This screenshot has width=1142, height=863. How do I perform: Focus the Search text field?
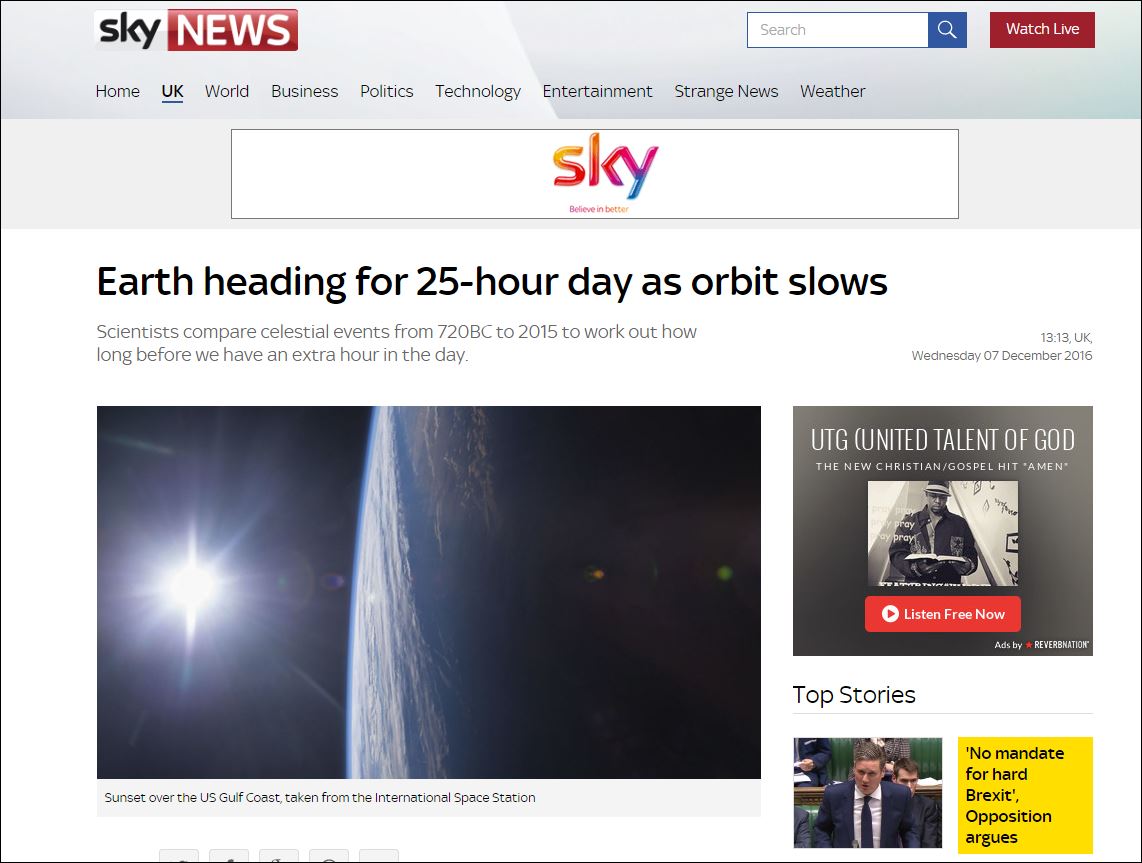click(838, 30)
